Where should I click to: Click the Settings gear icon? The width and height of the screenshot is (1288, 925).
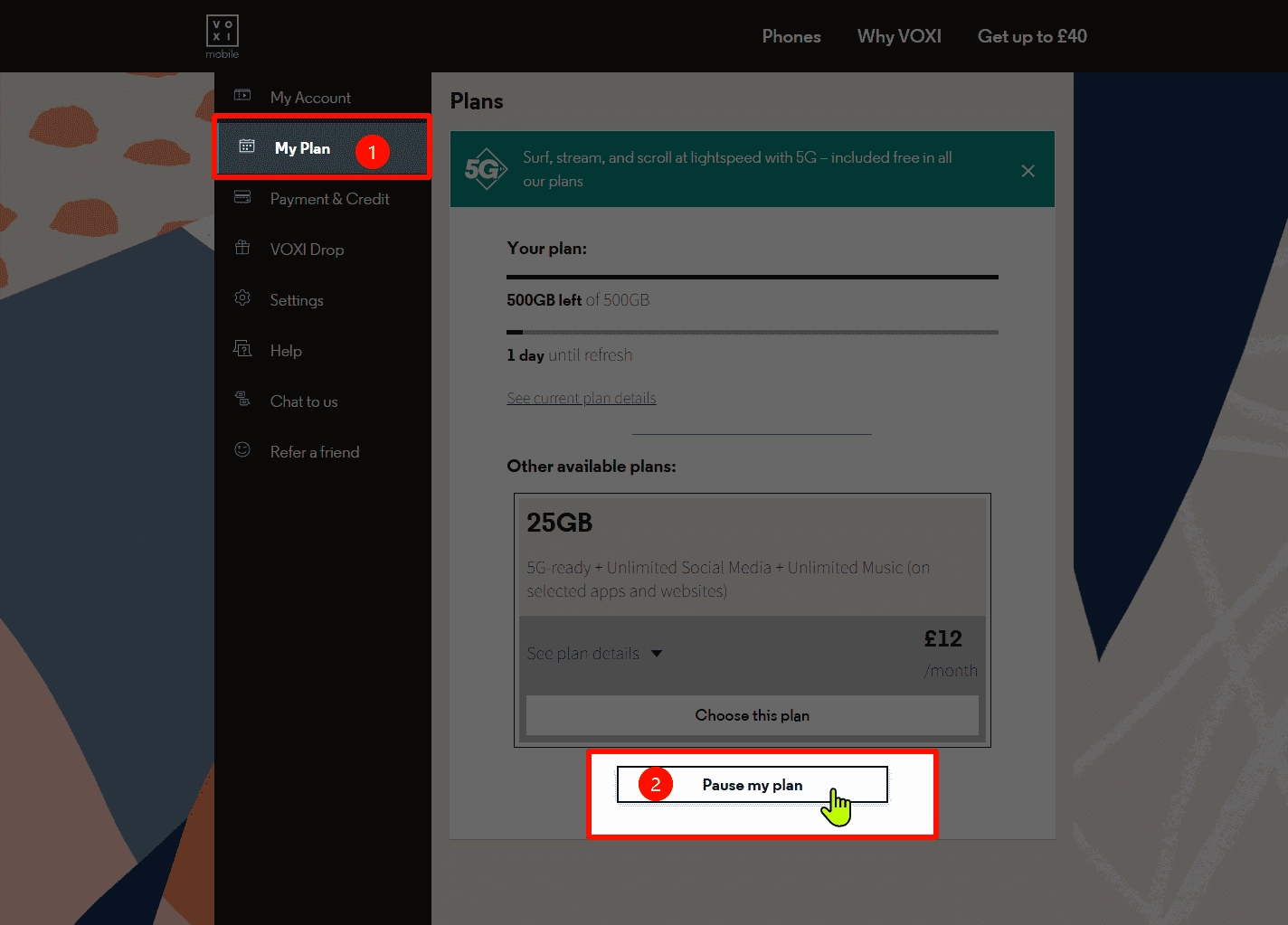pos(242,298)
